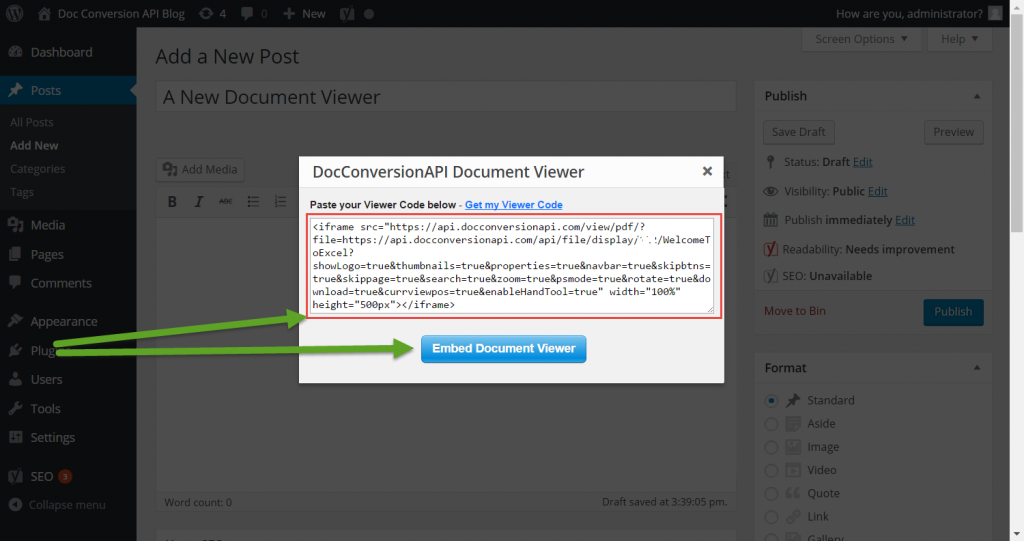Open the Posts sidebar menu
Viewport: 1024px width, 541px height.
(x=68, y=90)
